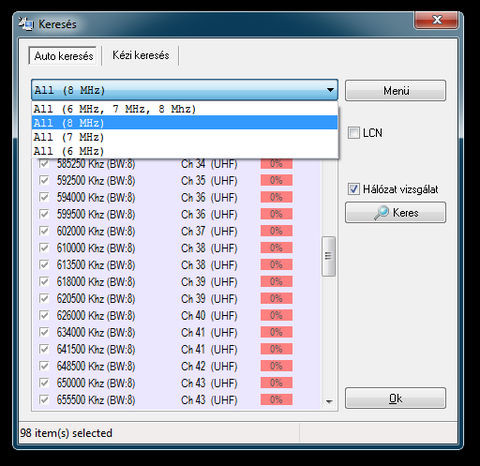Click 618000 Khz (BW:8) text
480x466 pixels.
pos(96,282)
